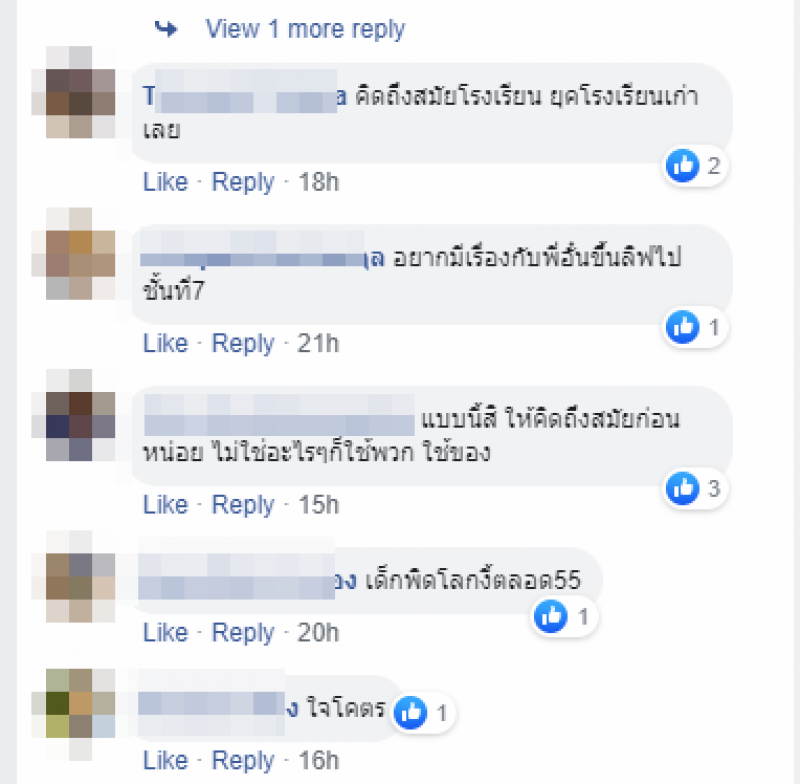Screen dimensions: 800x784
Task: Like the comment posted 18h ago
Action: point(165,182)
